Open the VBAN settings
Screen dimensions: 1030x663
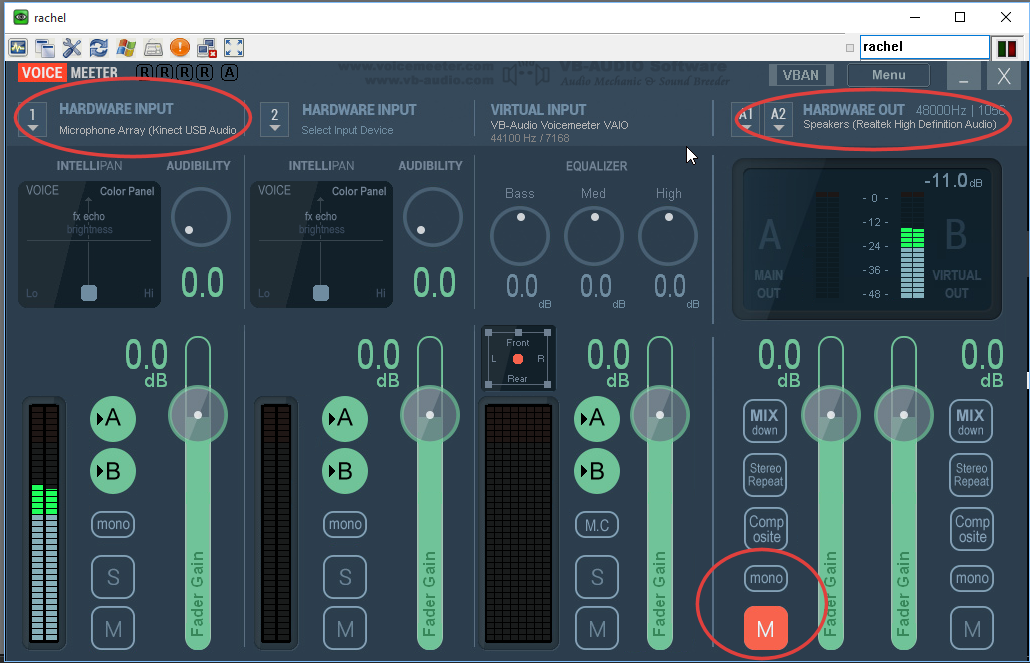(x=801, y=75)
